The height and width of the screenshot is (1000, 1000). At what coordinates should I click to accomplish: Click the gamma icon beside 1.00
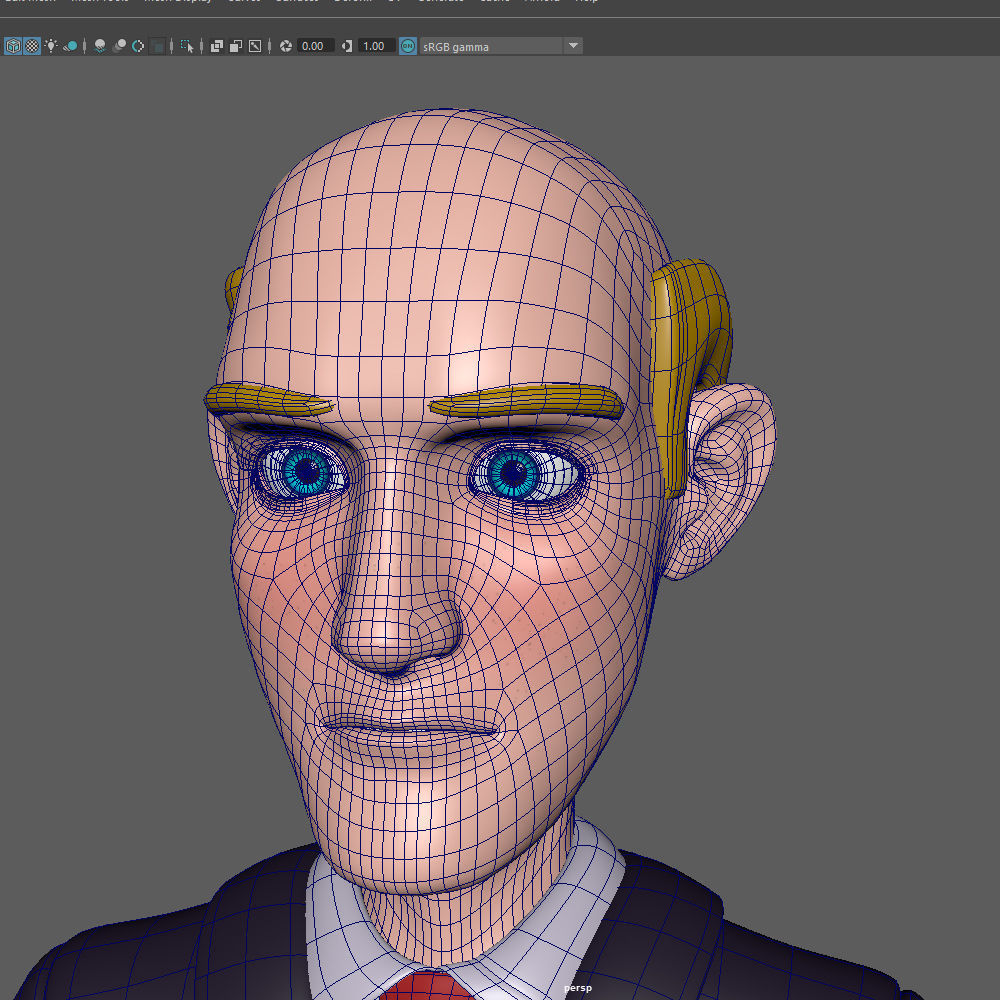[x=347, y=46]
